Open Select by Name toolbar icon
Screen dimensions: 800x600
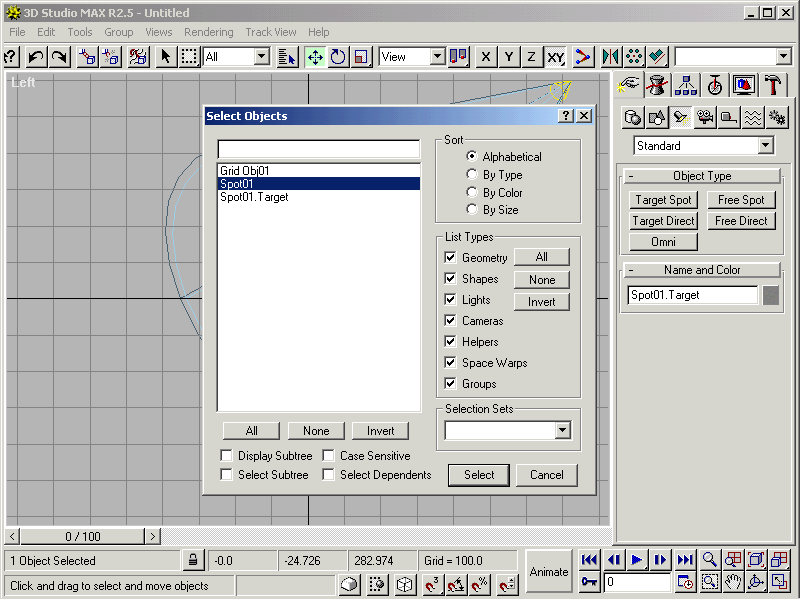click(287, 57)
